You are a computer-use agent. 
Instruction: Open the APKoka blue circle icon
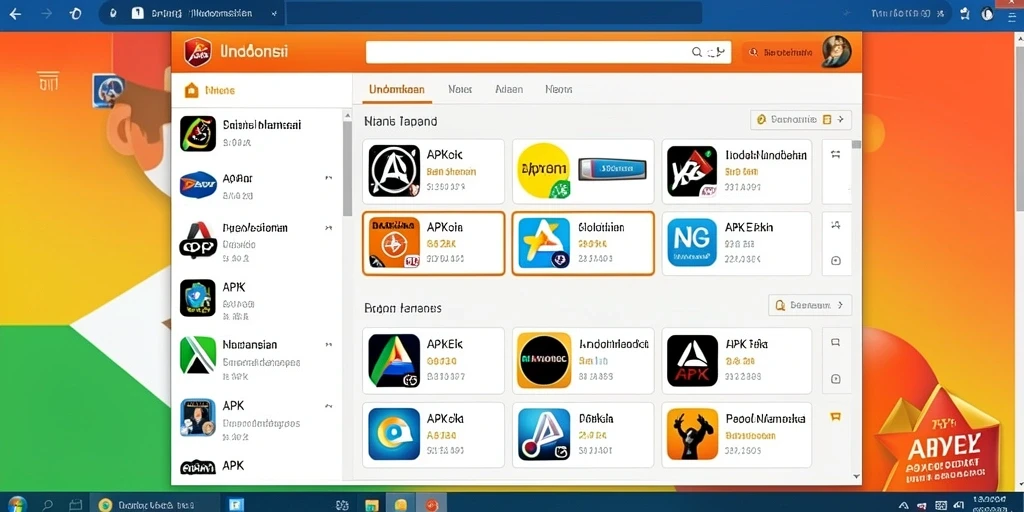pyautogui.click(x=394, y=434)
